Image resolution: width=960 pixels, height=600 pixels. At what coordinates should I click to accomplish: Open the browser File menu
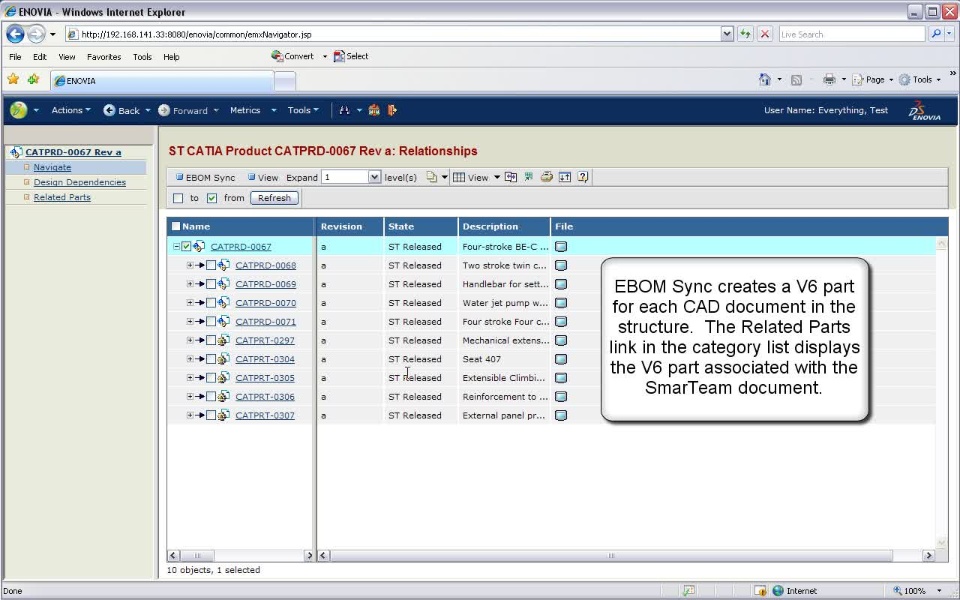[15, 57]
